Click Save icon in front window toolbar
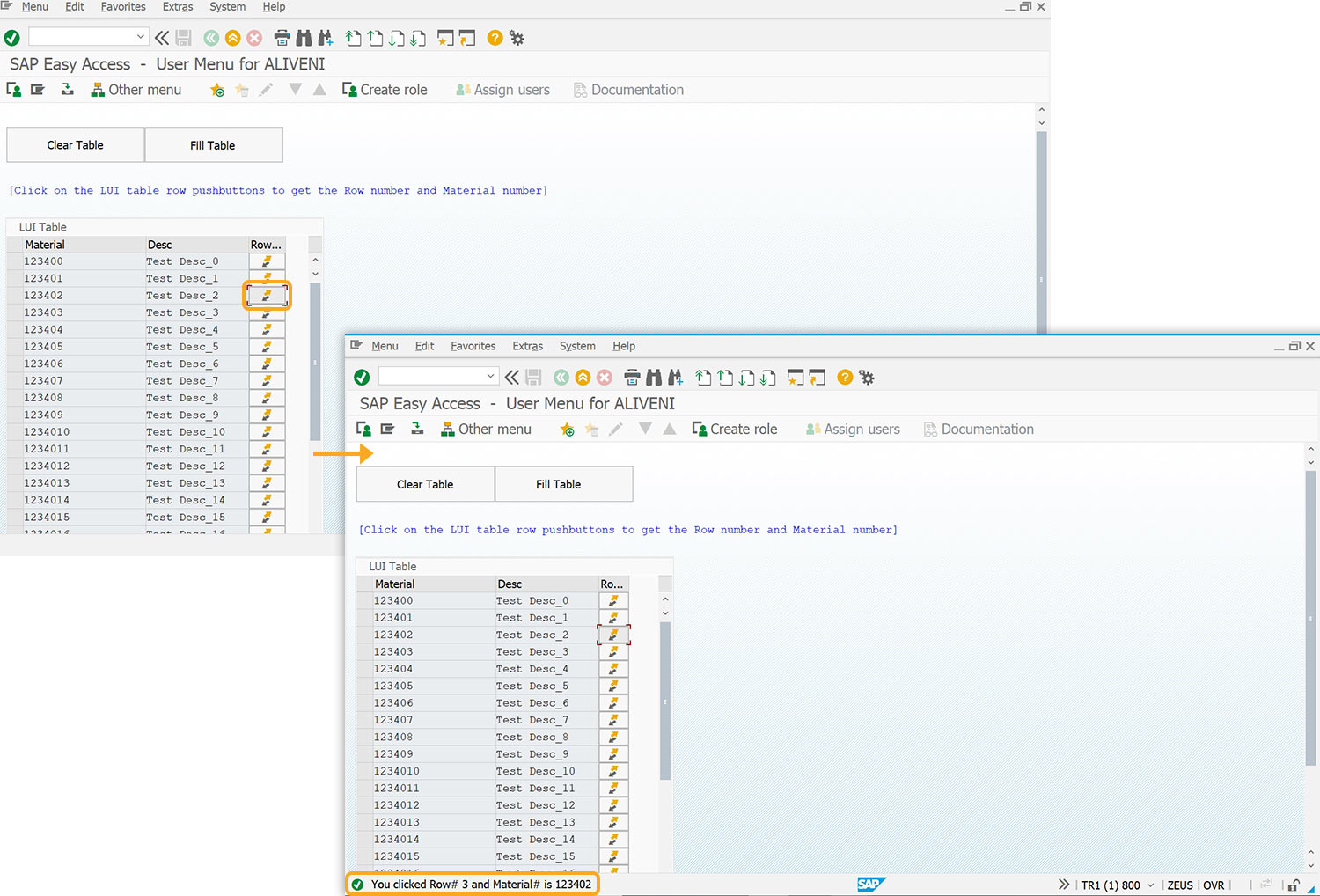 pos(533,378)
